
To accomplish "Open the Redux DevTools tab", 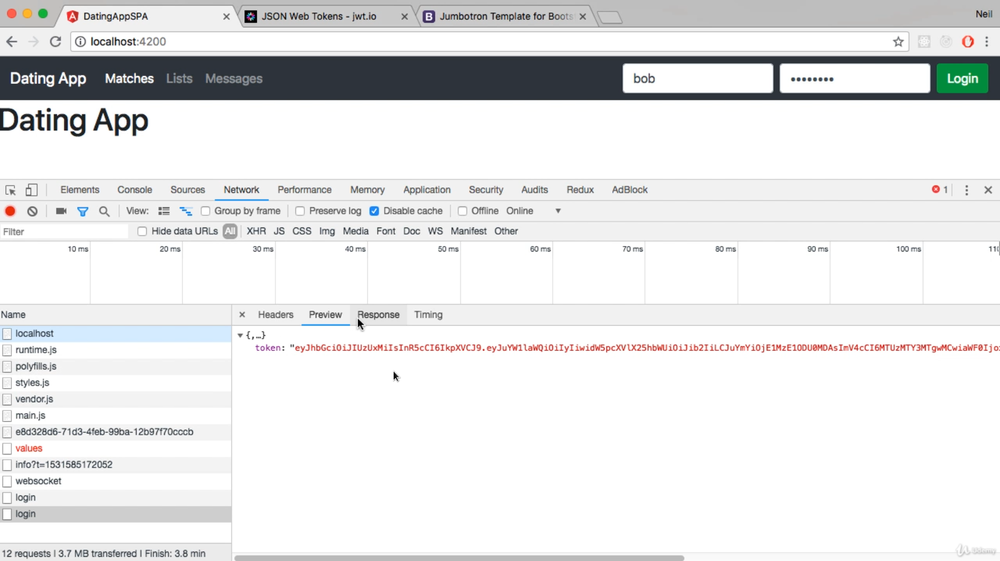I will click(x=580, y=190).
